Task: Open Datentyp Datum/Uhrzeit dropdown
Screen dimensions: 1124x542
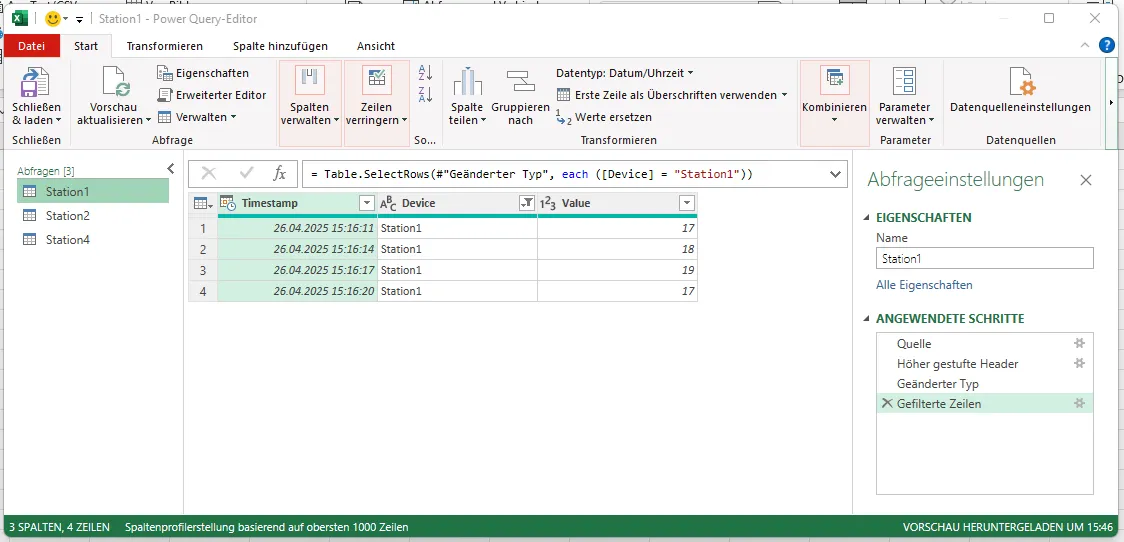Action: (x=625, y=73)
